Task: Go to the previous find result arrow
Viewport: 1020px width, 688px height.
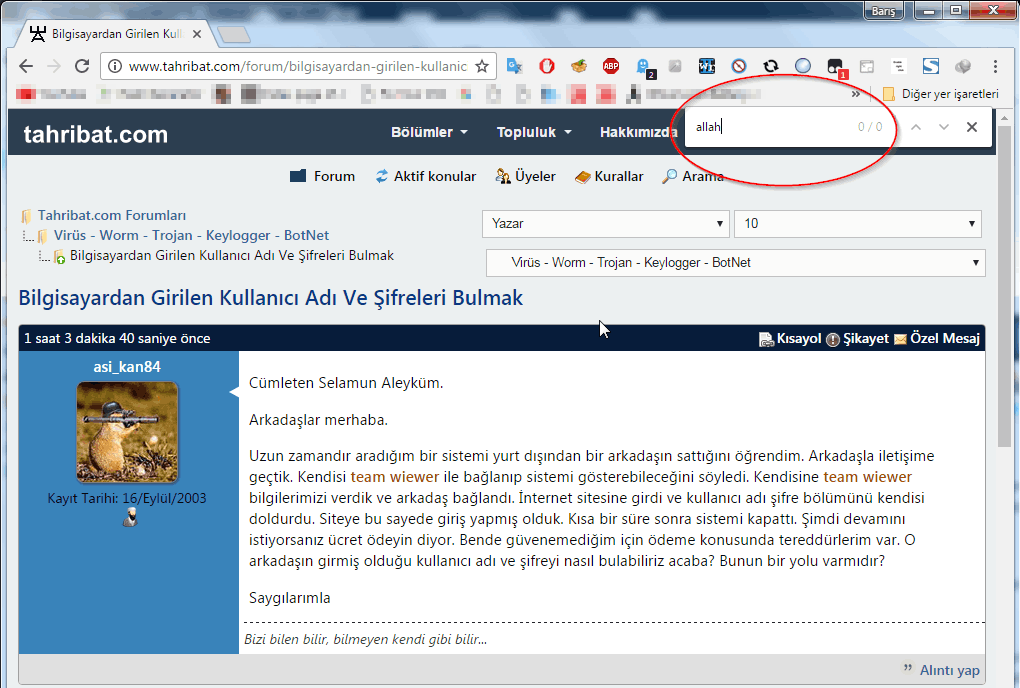Action: (x=916, y=127)
